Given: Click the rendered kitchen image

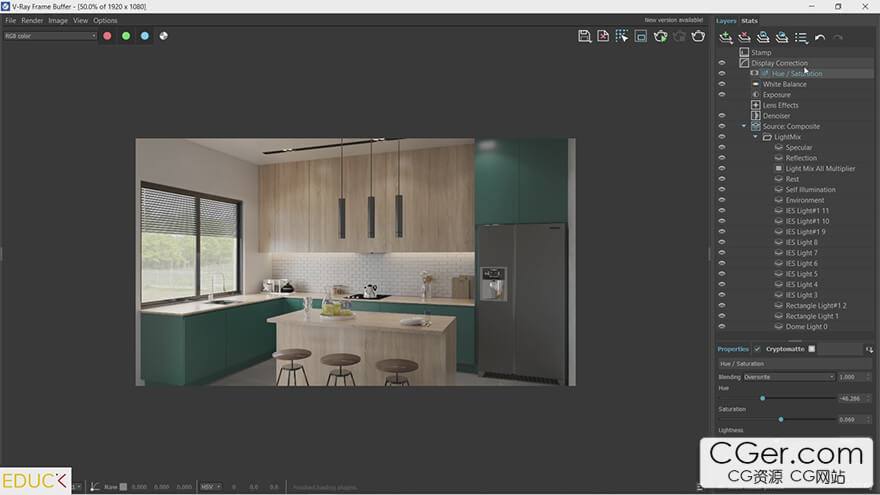Looking at the screenshot, I should click(x=355, y=262).
